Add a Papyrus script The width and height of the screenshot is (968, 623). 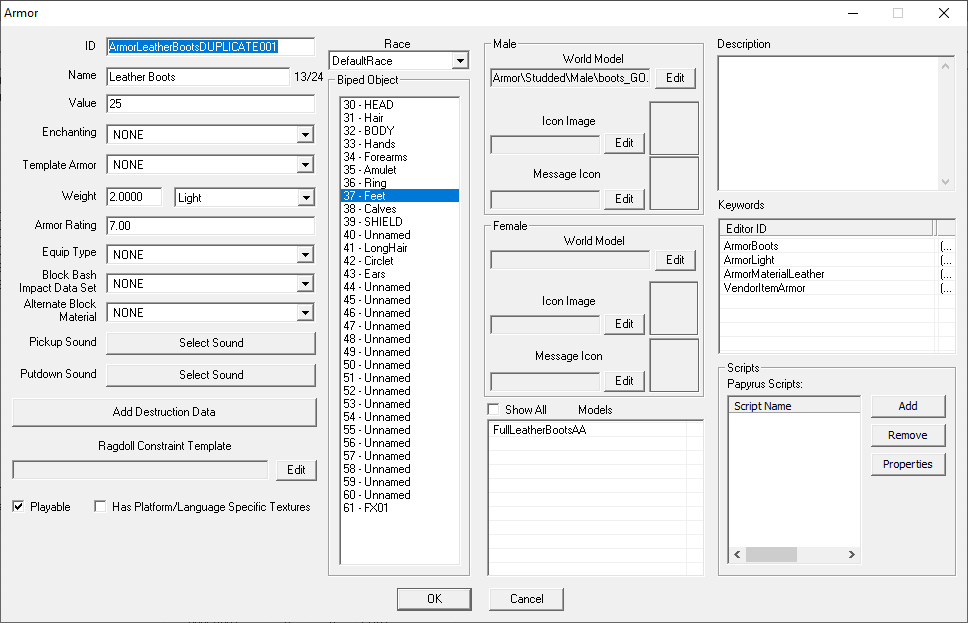coord(908,406)
